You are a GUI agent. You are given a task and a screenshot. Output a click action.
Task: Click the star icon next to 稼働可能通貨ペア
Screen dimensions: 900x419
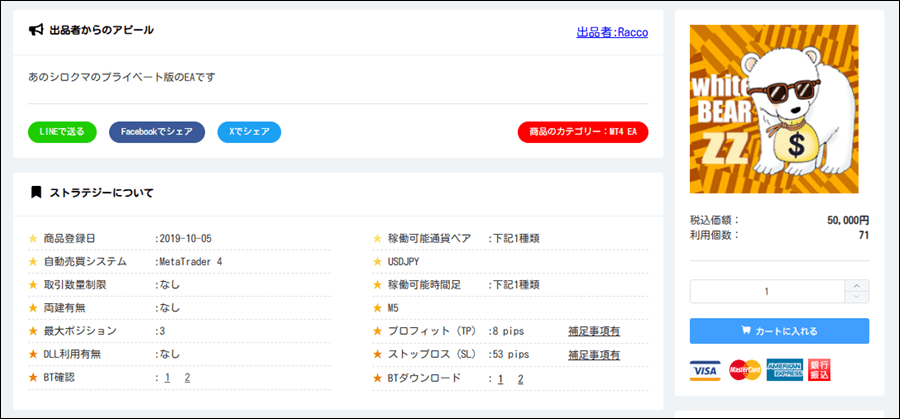[x=377, y=239]
